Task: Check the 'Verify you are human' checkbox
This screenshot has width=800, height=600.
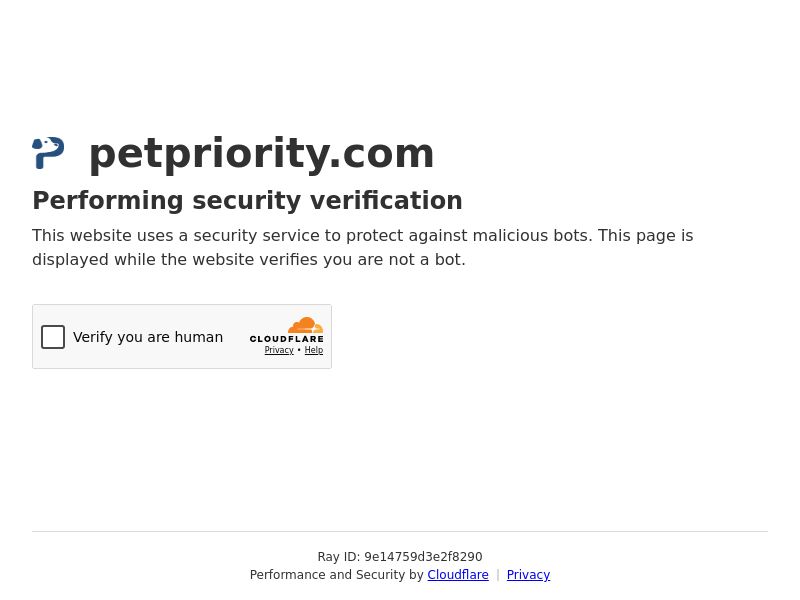Action: [x=53, y=337]
